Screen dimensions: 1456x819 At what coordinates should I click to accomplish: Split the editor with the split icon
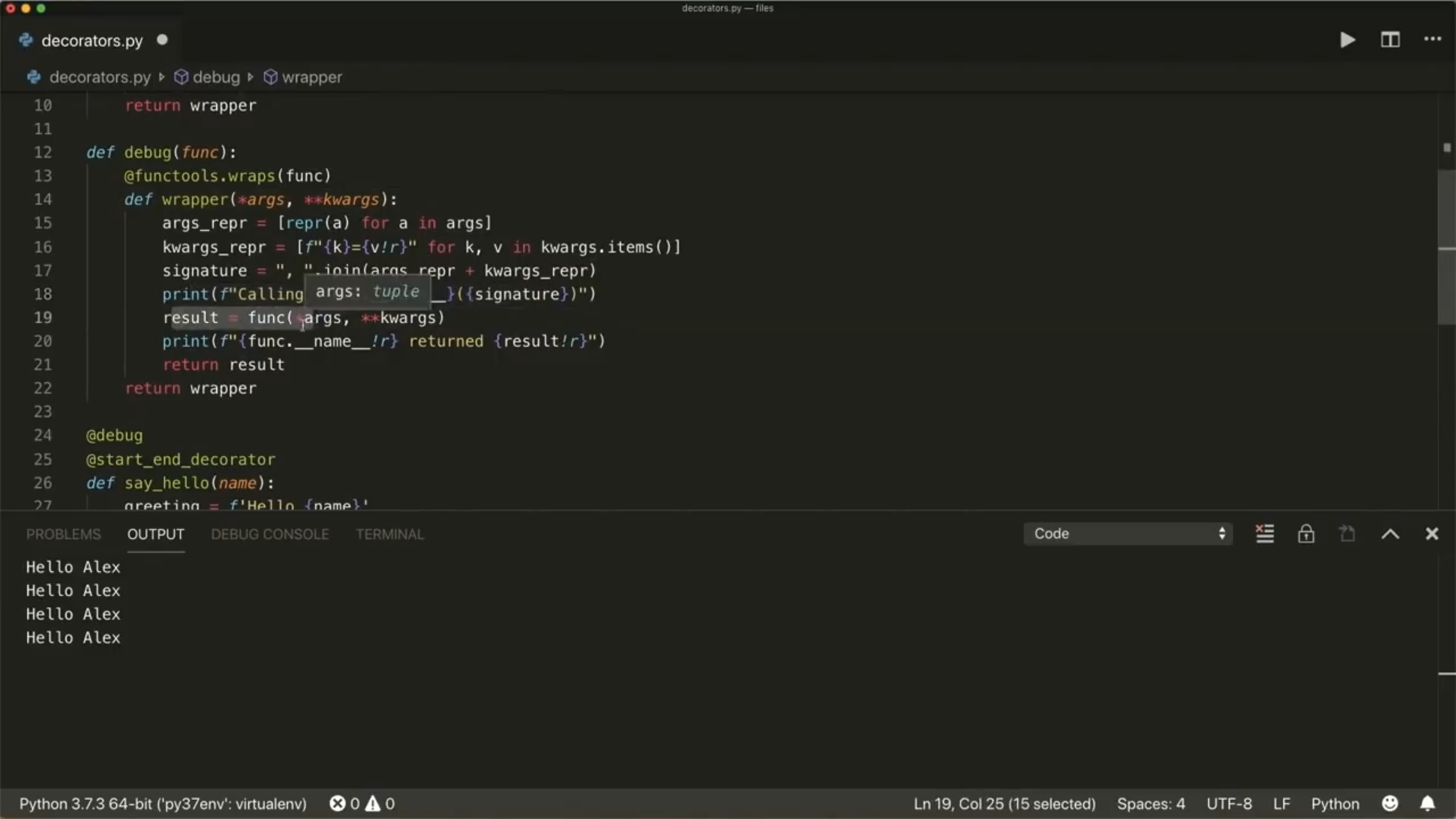(x=1390, y=40)
